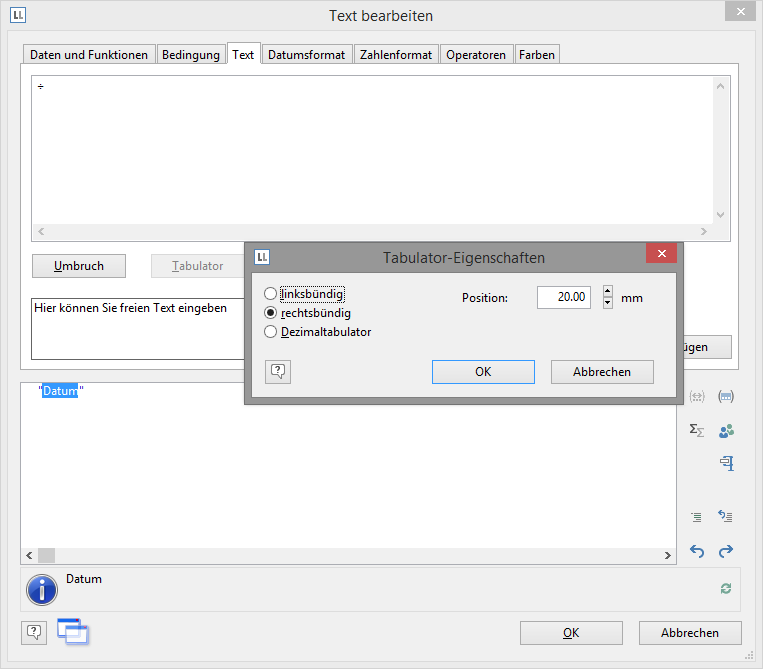Screen dimensions: 763x669
Task: Increase Position value with up stepper arrow
Action: [x=607, y=292]
